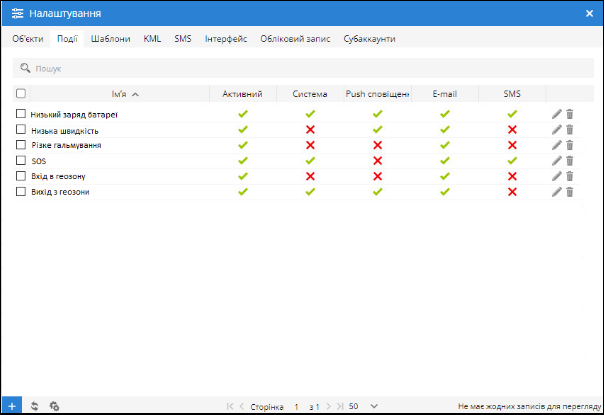Screen dimensions: 605x415
Task: Check the Низький заряд батареї checkbox
Action: pos(21,114)
